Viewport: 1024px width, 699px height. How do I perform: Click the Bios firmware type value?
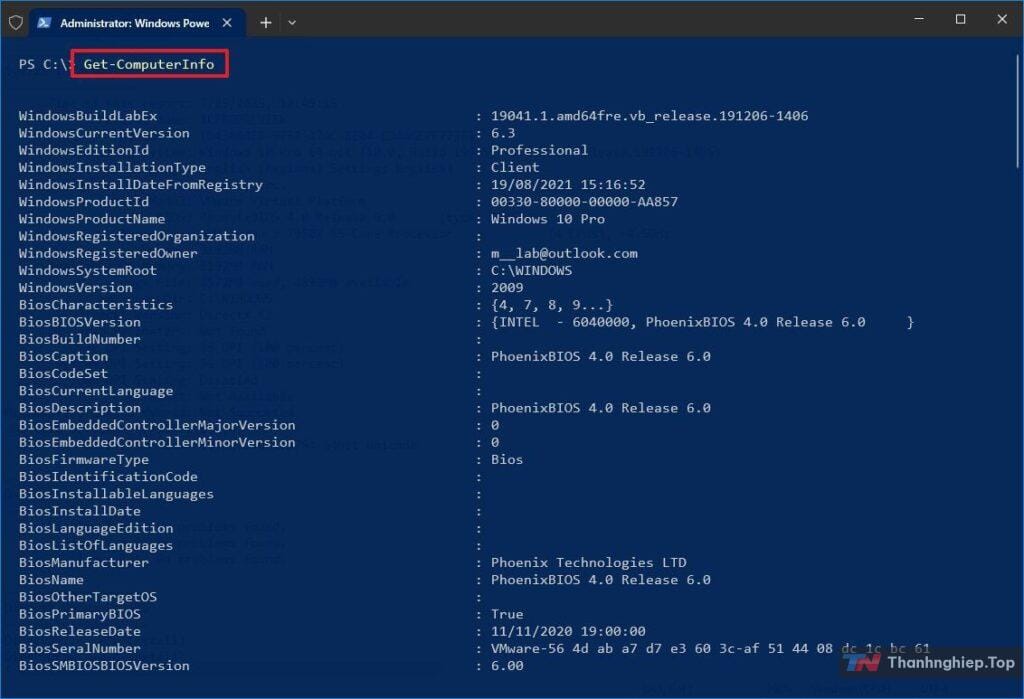pyautogui.click(x=507, y=460)
